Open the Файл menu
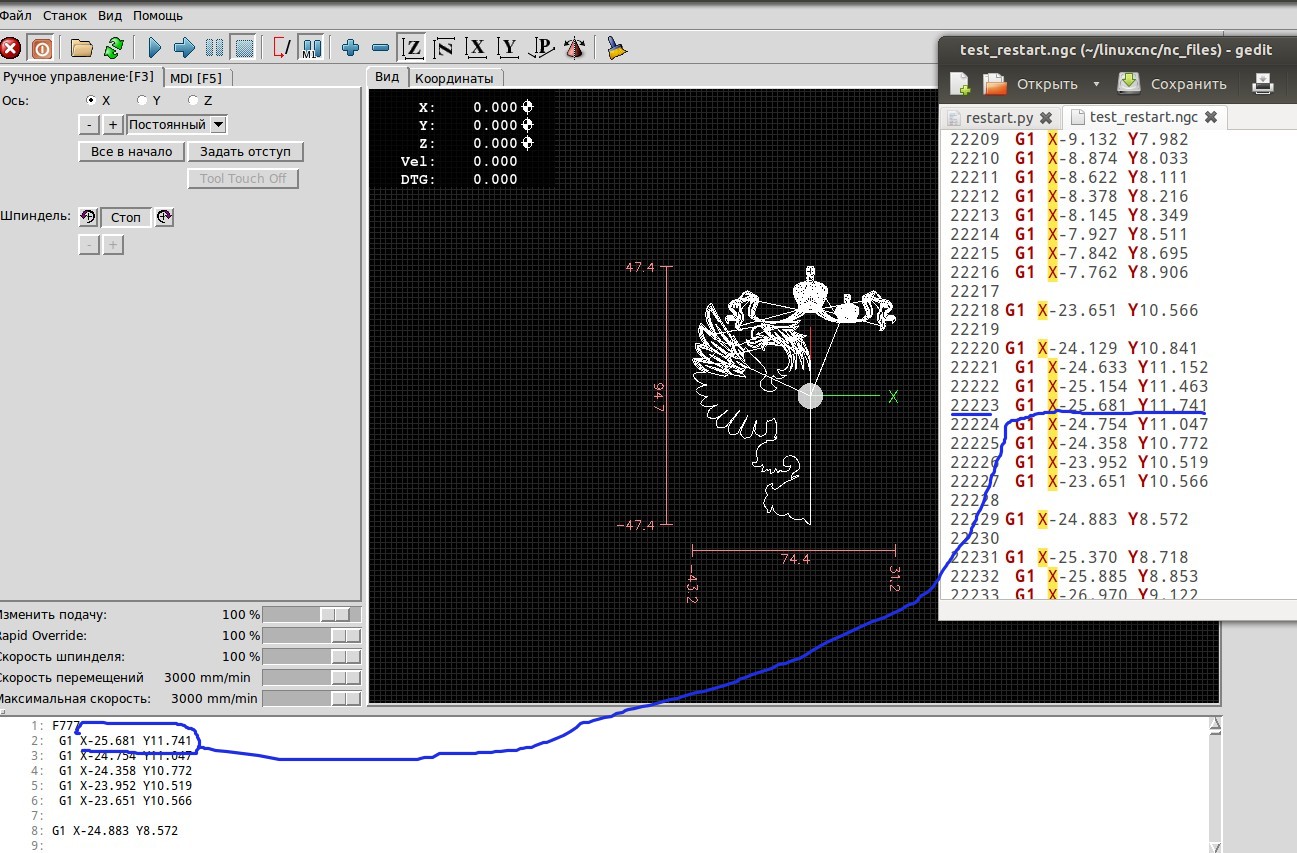The image size is (1297, 853). click(17, 16)
